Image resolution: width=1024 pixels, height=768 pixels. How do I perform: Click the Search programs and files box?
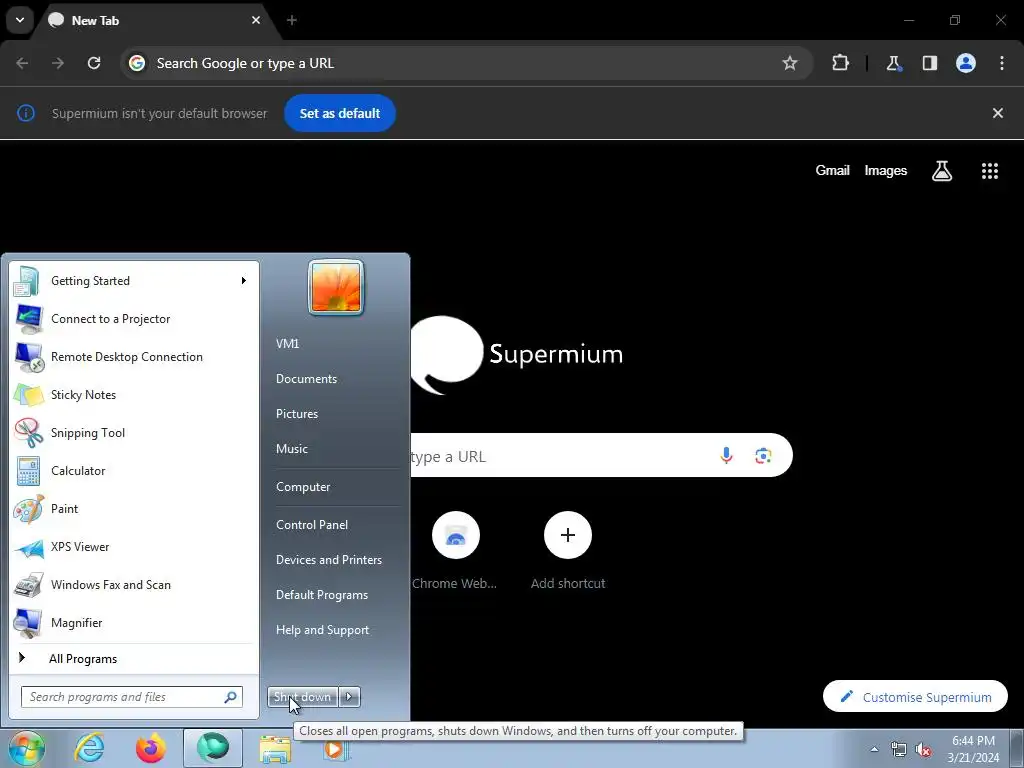(131, 697)
